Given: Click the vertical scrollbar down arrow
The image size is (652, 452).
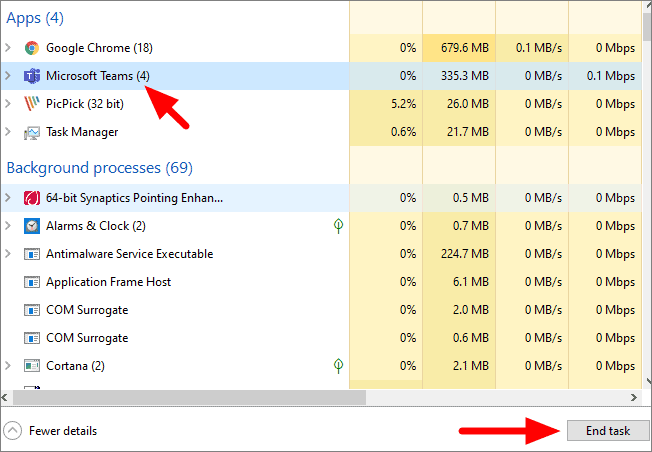Looking at the screenshot, I should pos(648,380).
